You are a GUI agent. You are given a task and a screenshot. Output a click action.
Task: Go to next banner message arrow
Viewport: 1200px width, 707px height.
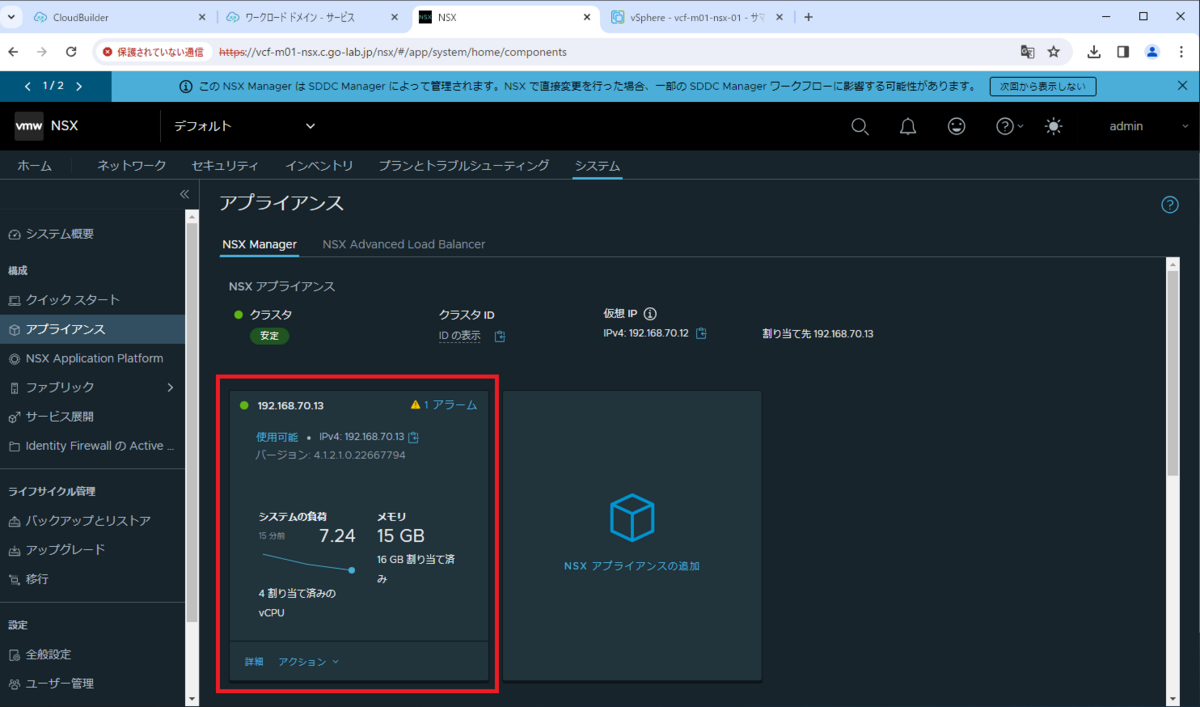[79, 86]
